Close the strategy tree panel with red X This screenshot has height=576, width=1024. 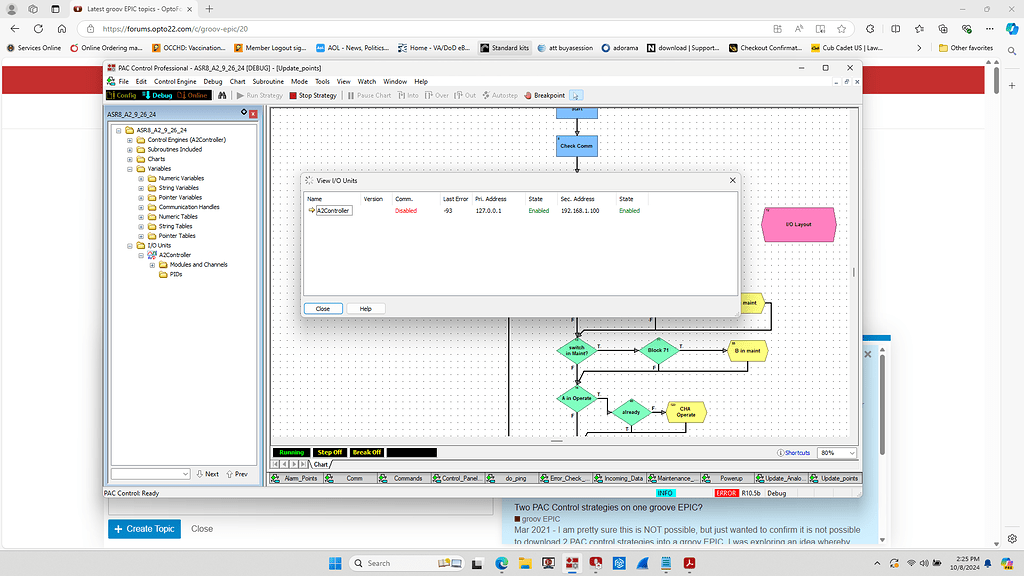(x=253, y=114)
